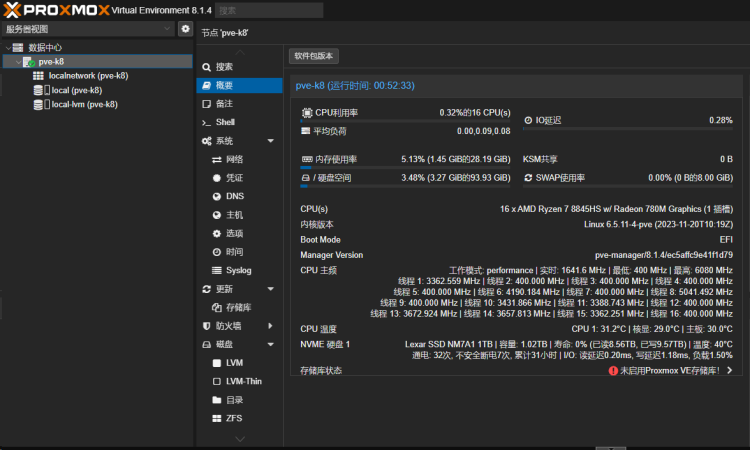Click the Proxmox logo
The width and height of the screenshot is (750, 450).
[x=56, y=10]
